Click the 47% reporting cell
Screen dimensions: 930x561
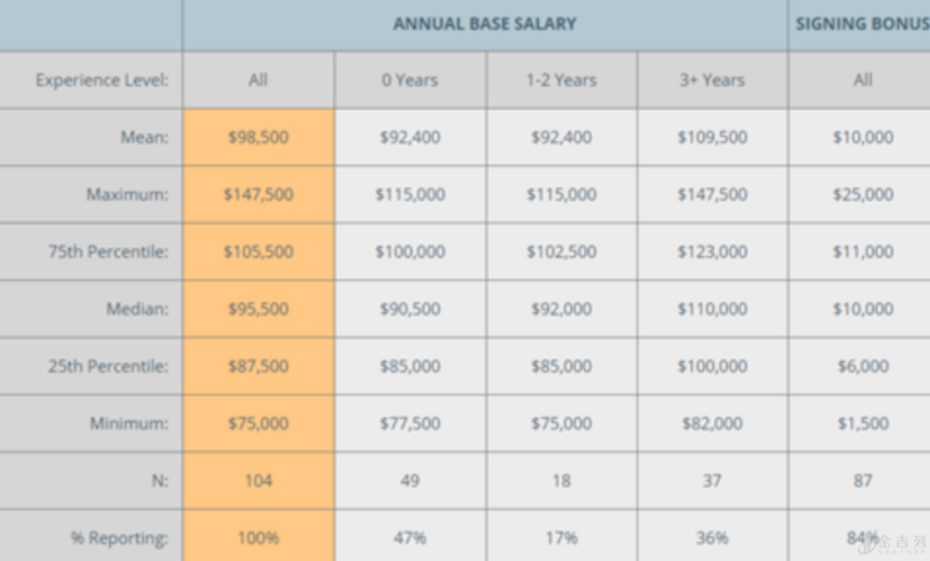(410, 538)
